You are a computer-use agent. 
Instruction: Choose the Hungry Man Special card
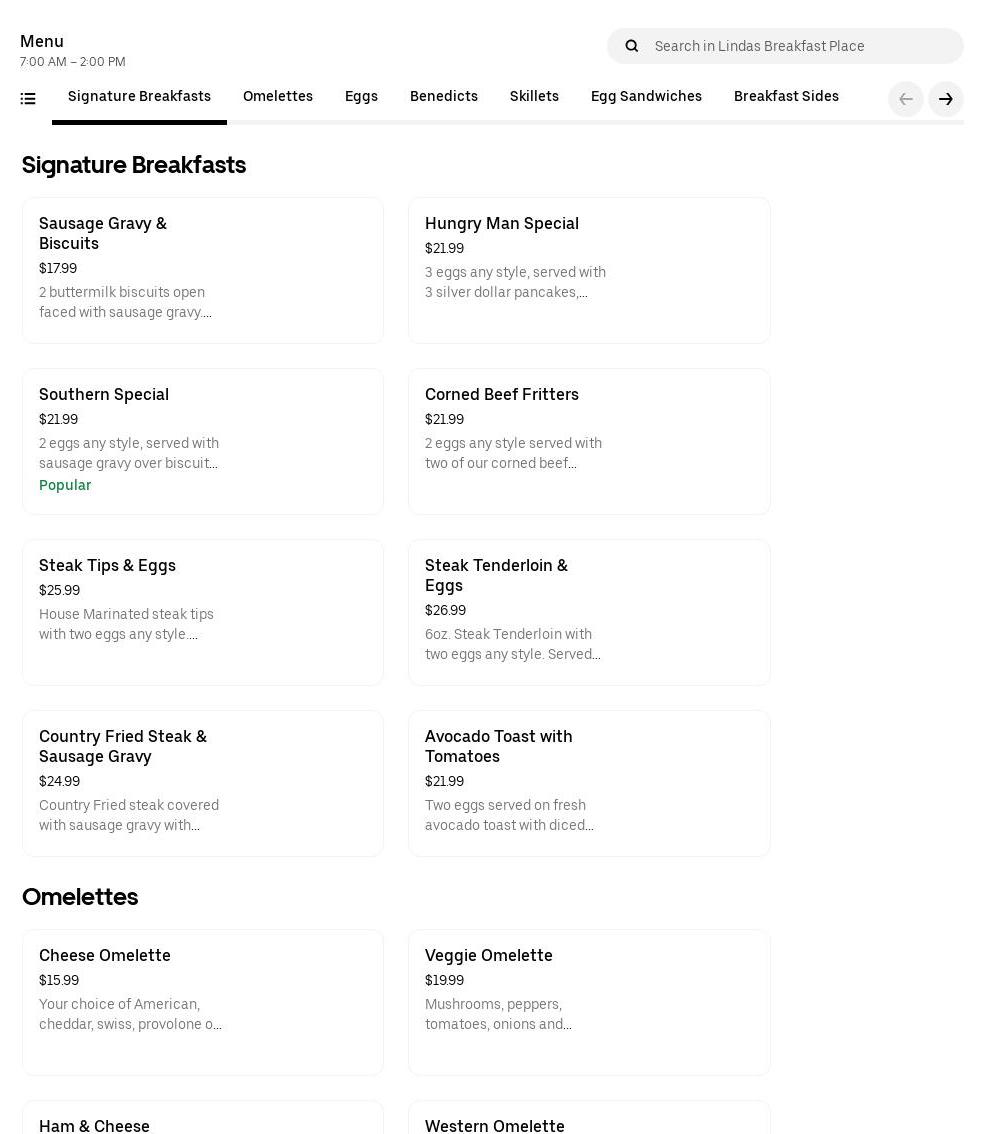coord(588,270)
